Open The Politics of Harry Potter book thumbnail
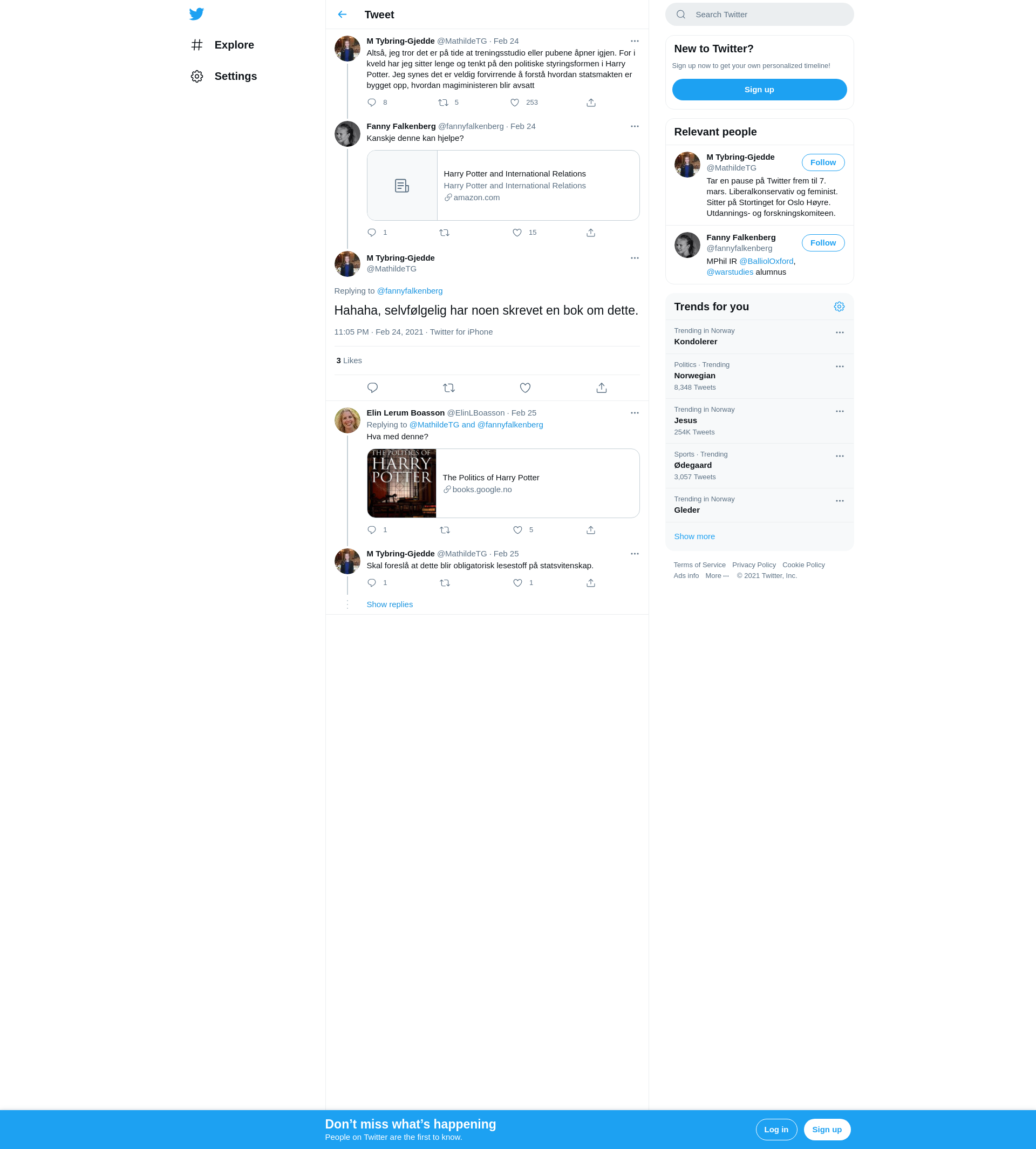The height and width of the screenshot is (1149, 1036). pyautogui.click(x=401, y=483)
